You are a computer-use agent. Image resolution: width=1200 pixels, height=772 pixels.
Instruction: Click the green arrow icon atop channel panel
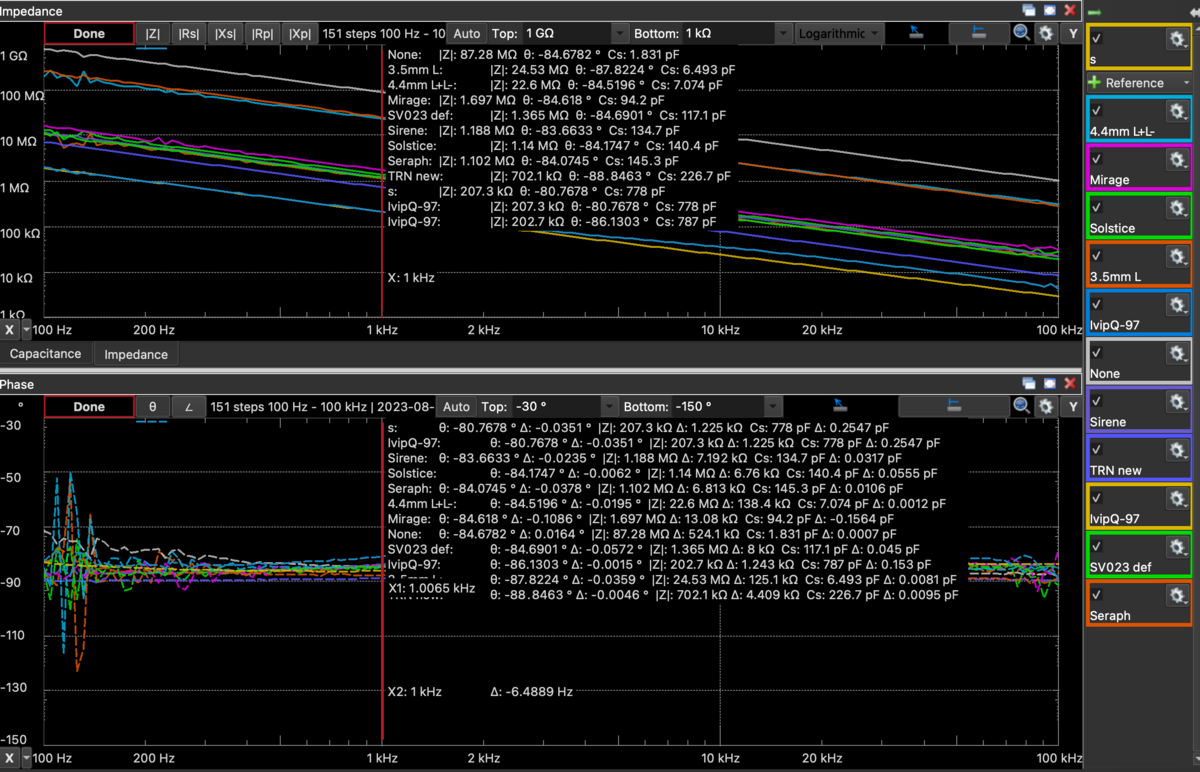pos(1095,12)
